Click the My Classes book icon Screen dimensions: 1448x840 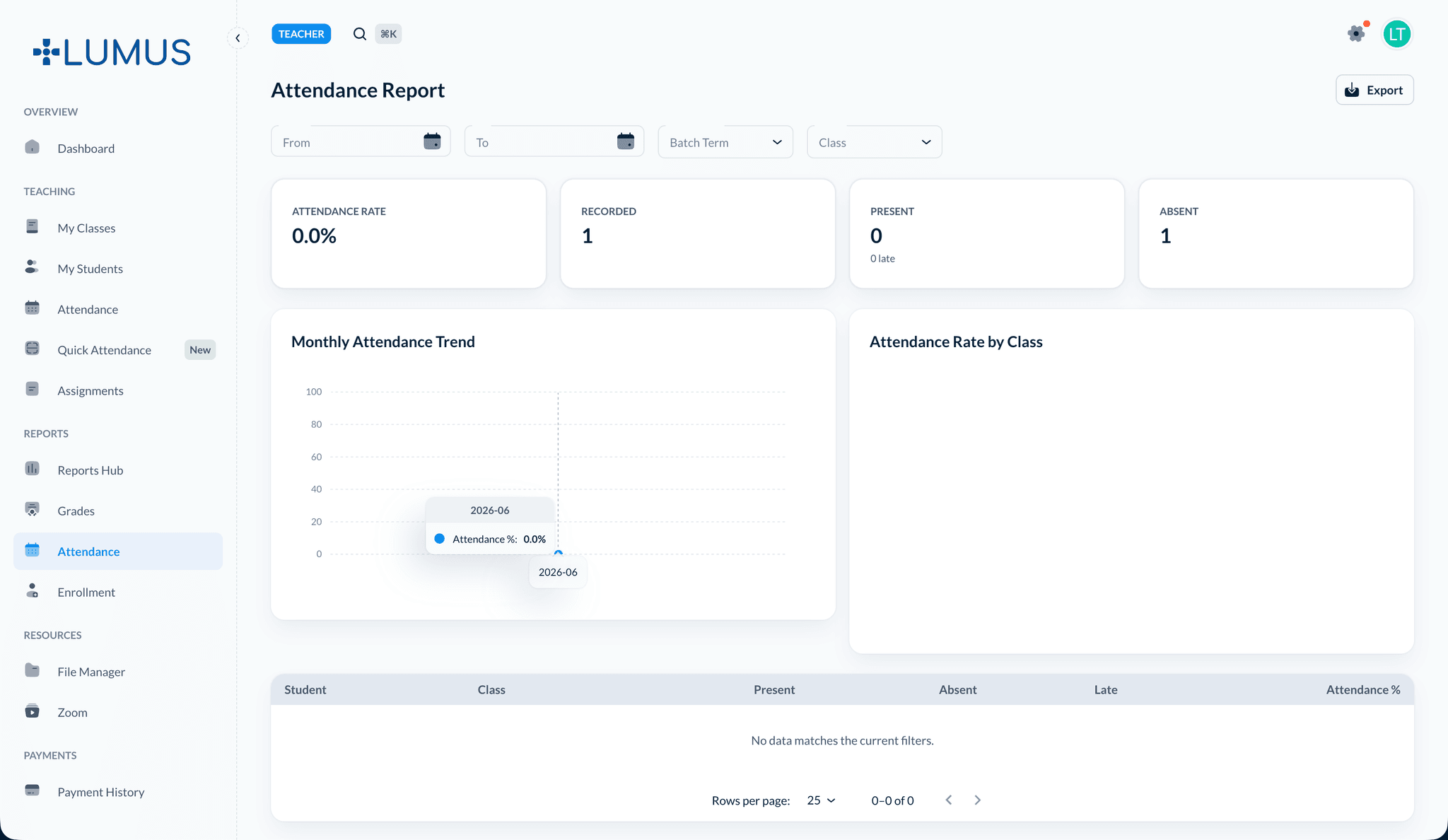pyautogui.click(x=33, y=226)
